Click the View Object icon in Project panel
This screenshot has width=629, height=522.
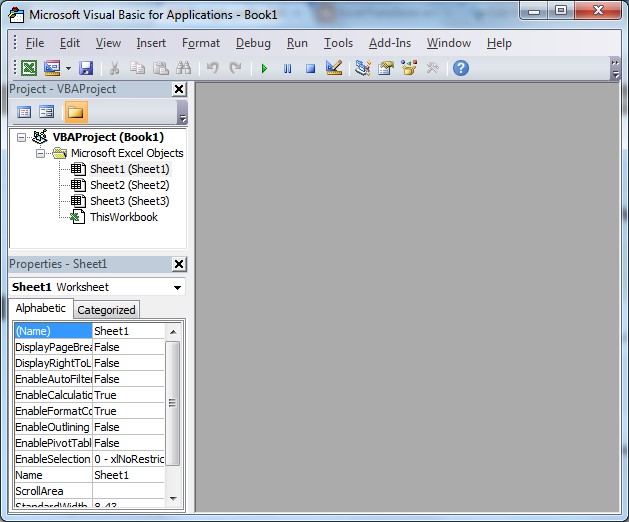click(x=47, y=112)
